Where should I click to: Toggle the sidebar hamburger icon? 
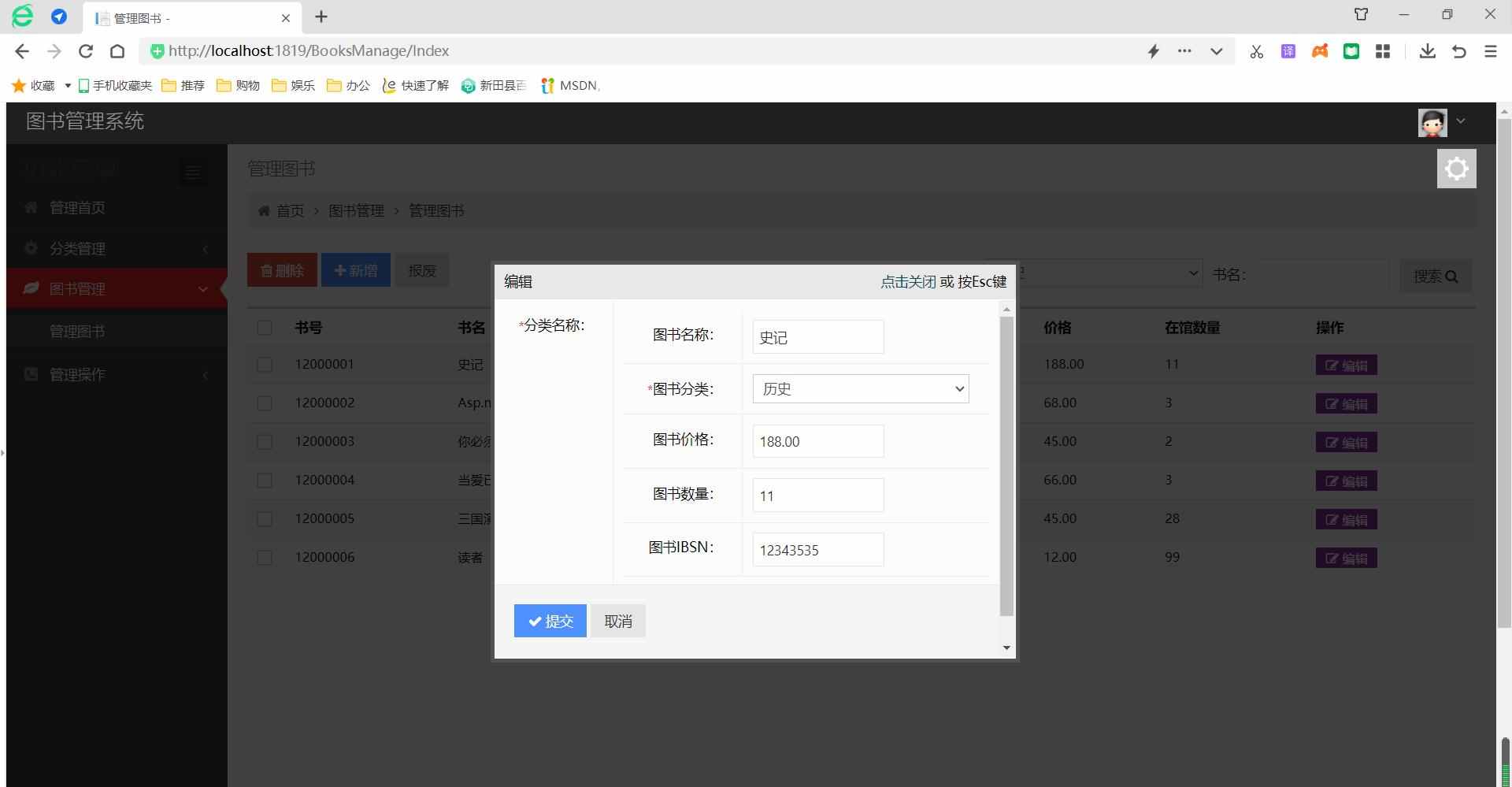(x=193, y=173)
